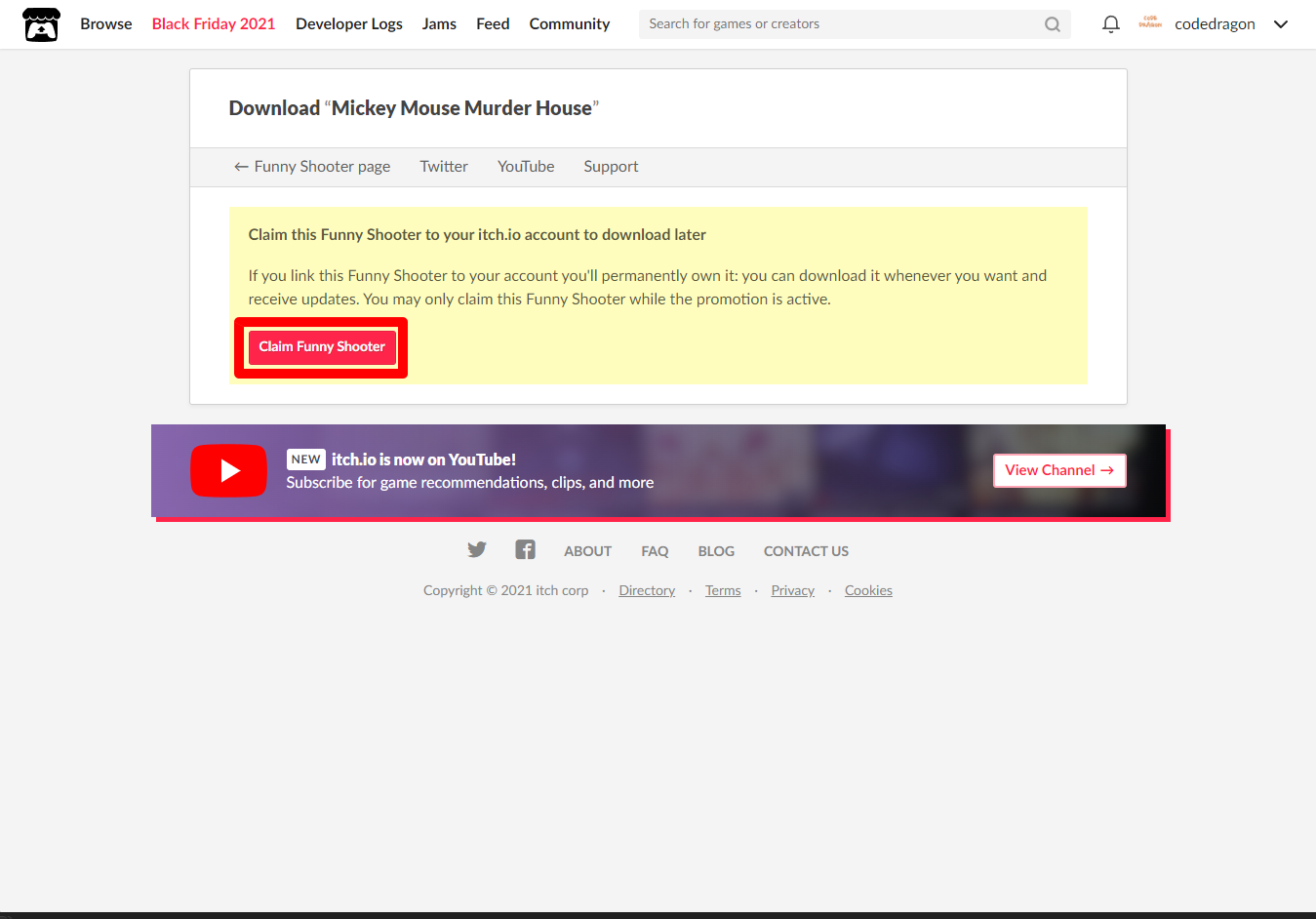Open the Cookies link
The height and width of the screenshot is (919, 1316).
(868, 590)
